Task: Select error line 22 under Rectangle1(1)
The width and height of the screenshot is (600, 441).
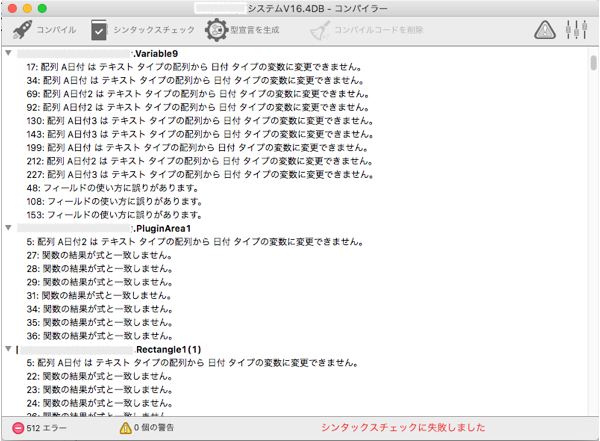Action: tap(99, 376)
